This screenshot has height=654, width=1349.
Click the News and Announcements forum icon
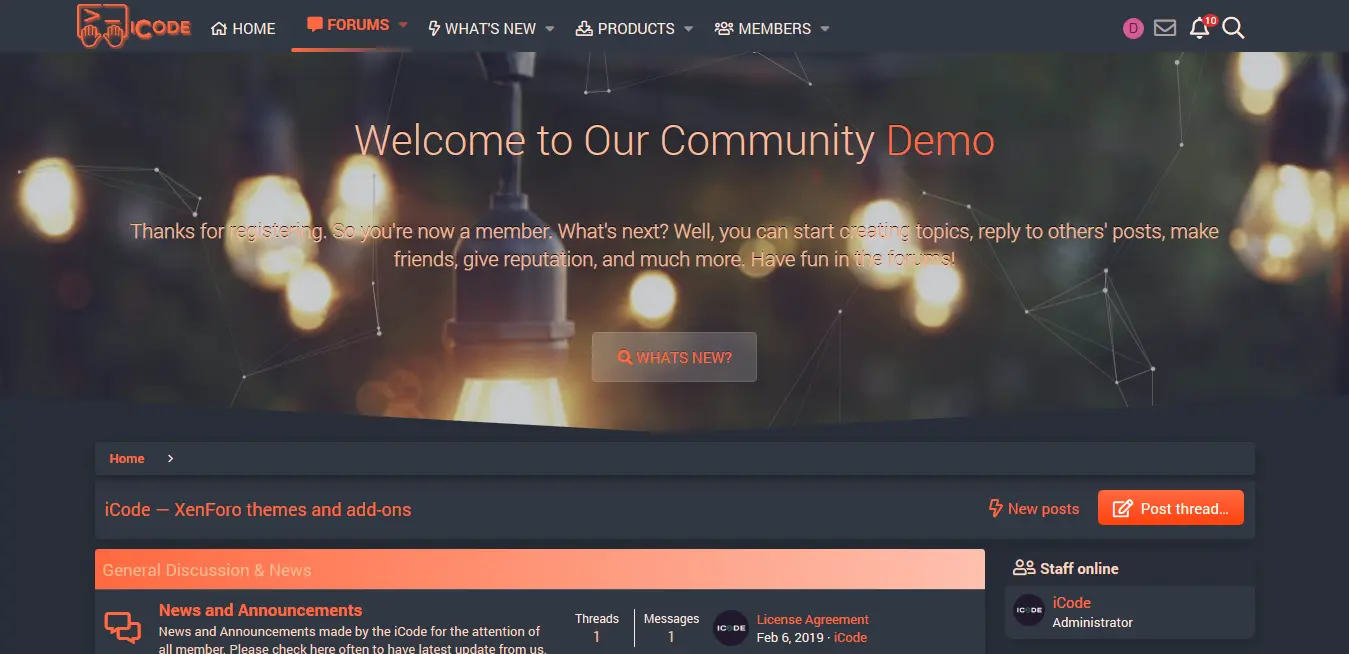(123, 628)
